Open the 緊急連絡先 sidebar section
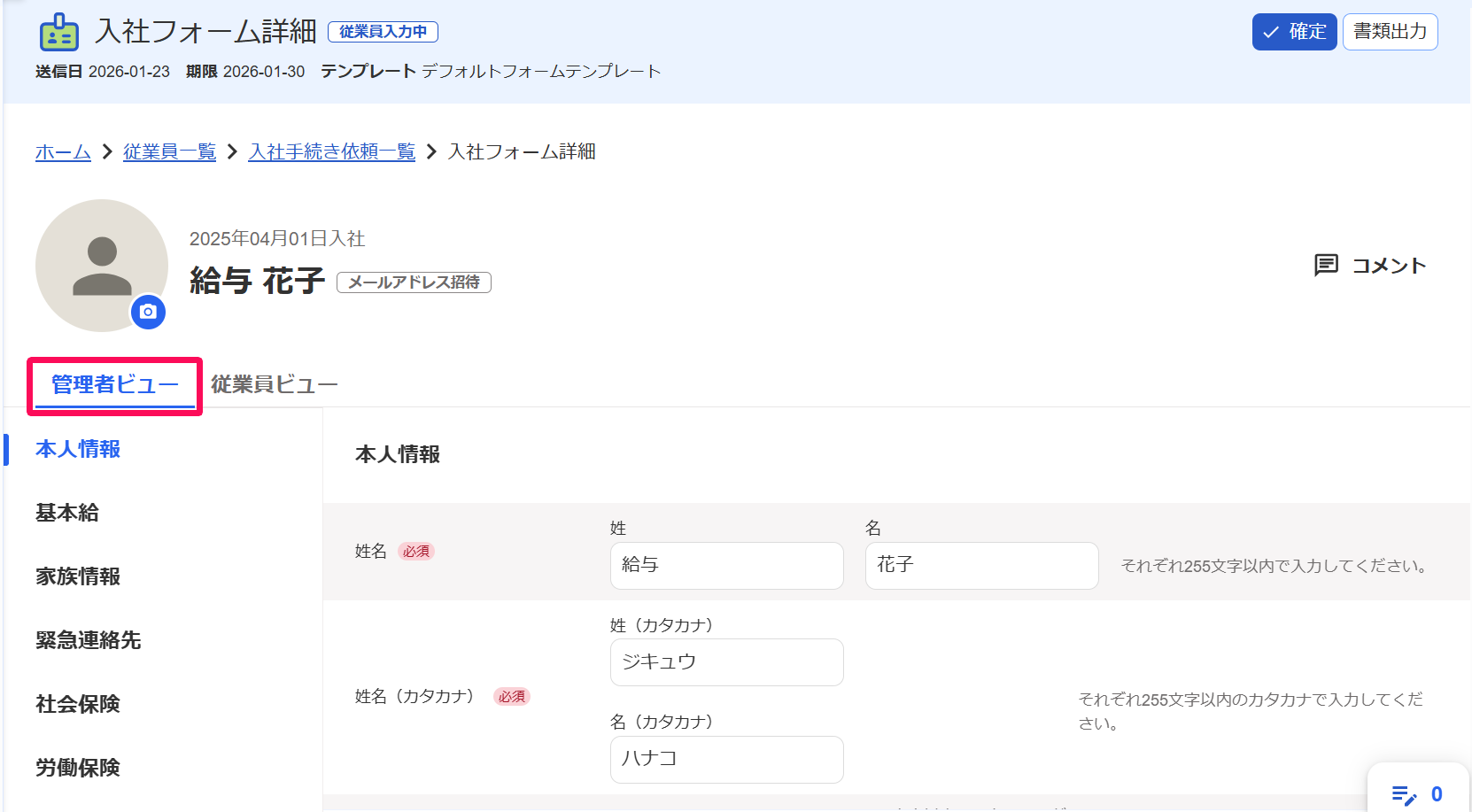The height and width of the screenshot is (812, 1472). (x=88, y=640)
